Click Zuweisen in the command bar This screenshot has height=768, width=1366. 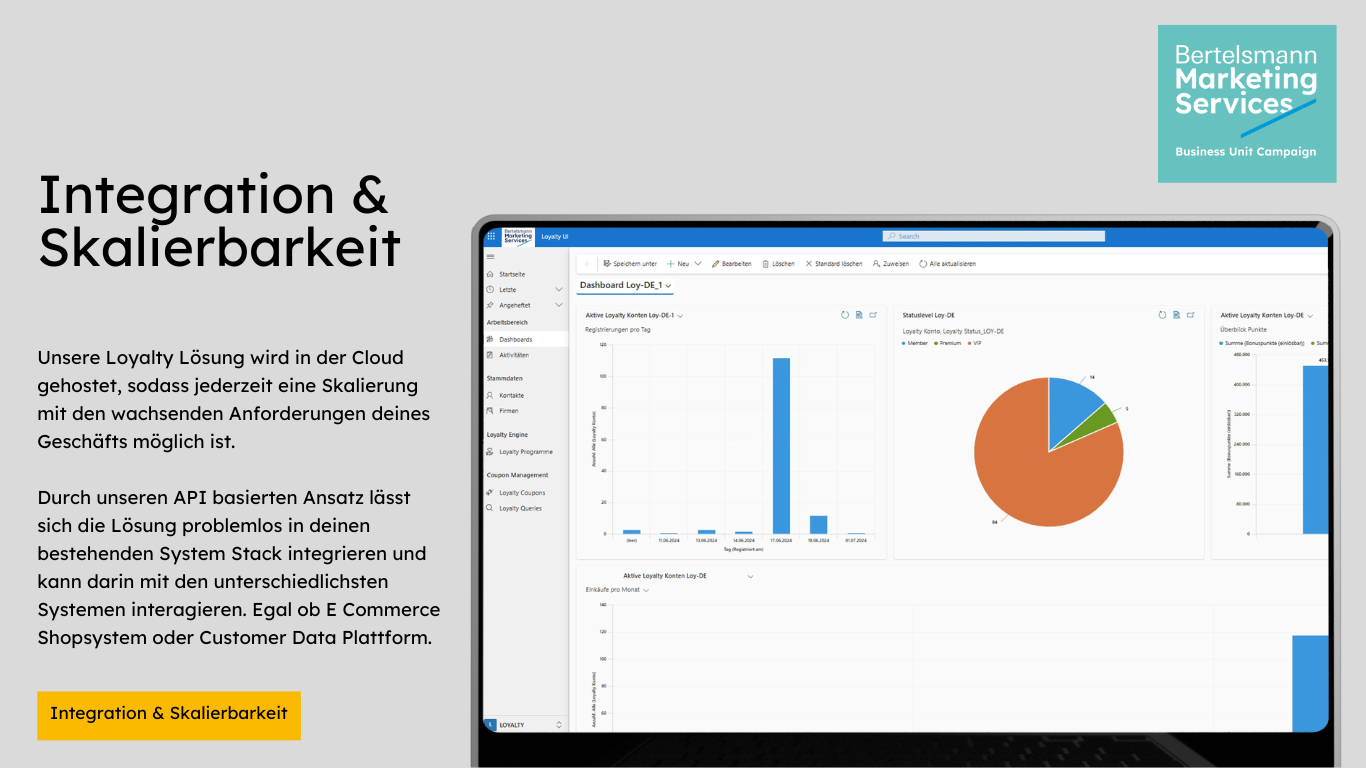[890, 264]
